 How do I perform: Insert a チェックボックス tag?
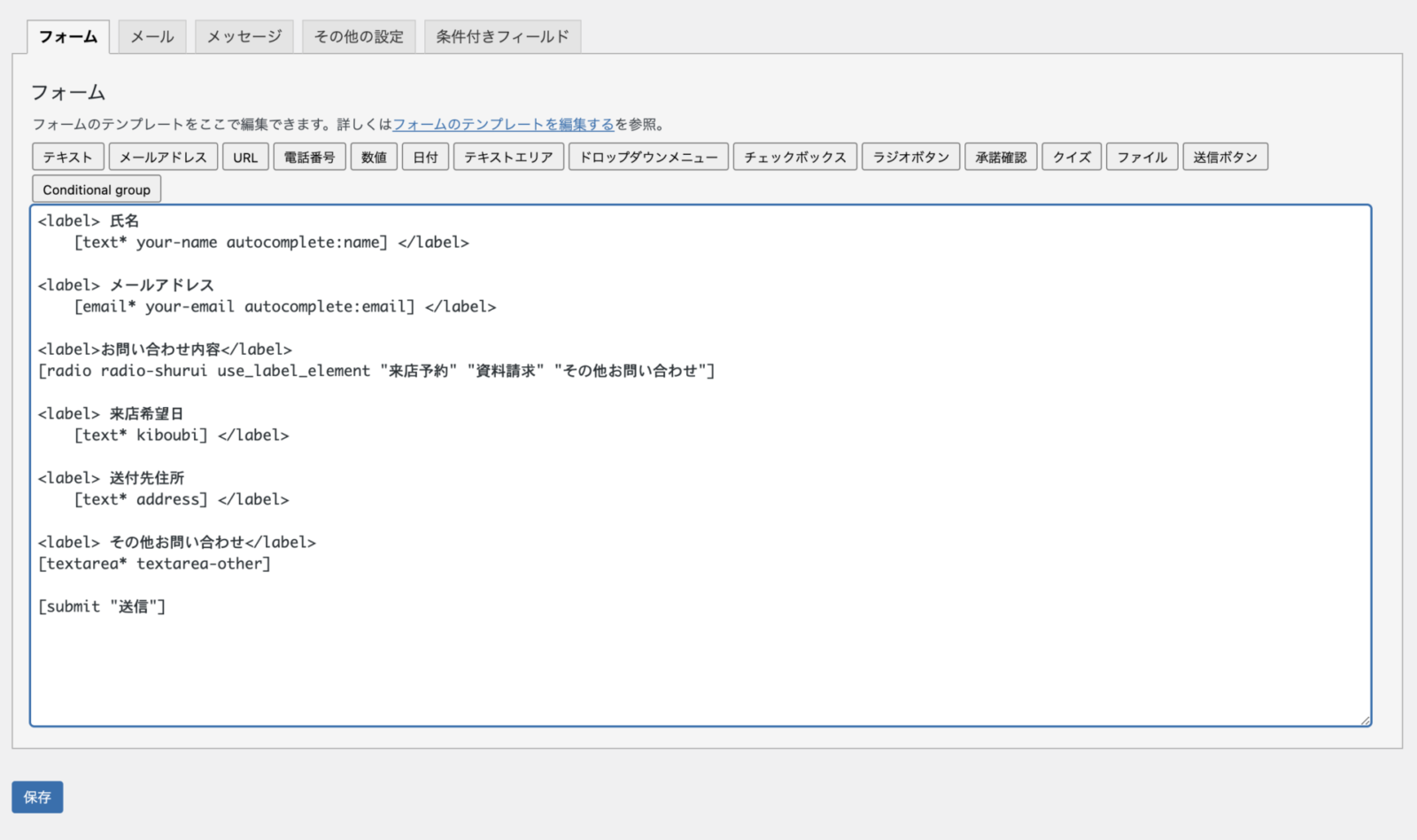[794, 157]
